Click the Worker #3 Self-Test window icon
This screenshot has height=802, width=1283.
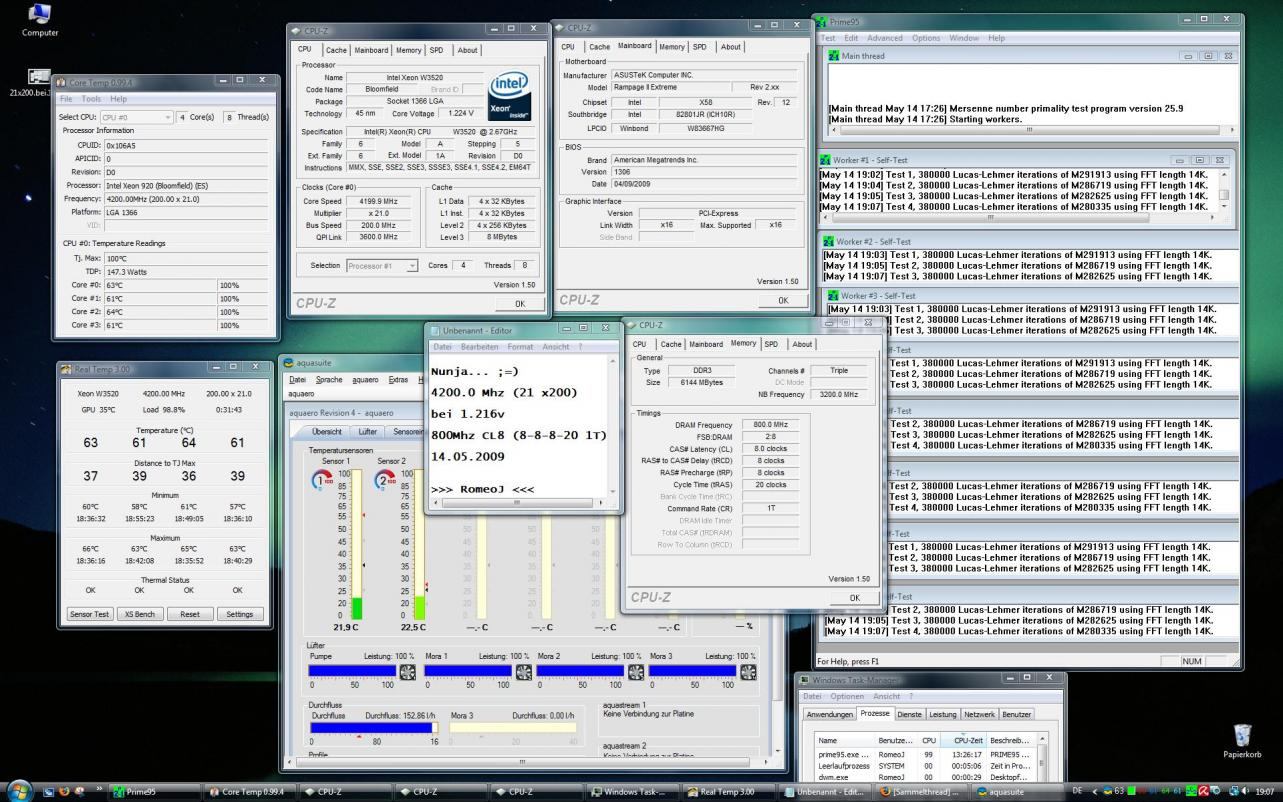[833, 296]
